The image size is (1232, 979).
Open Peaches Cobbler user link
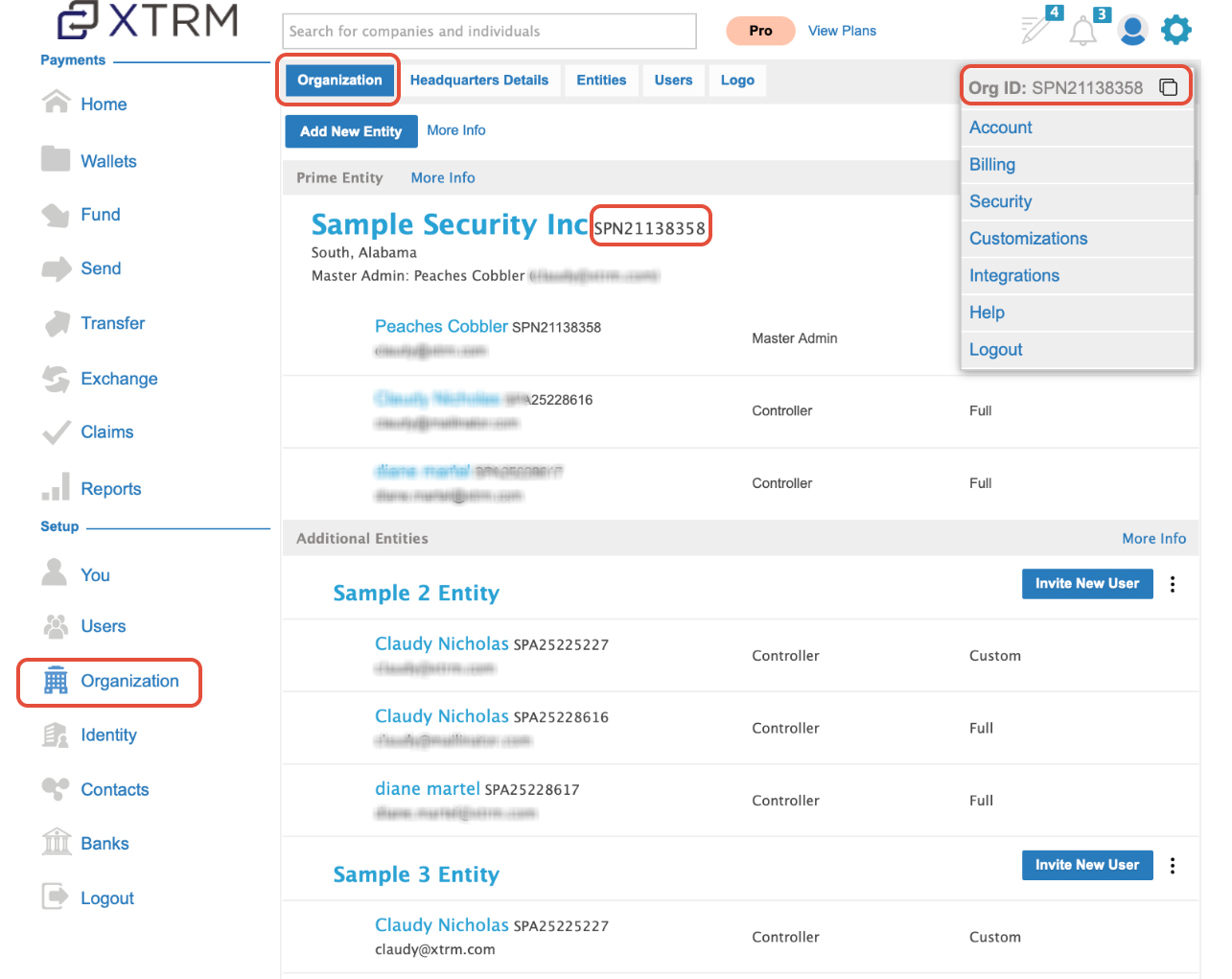441,326
